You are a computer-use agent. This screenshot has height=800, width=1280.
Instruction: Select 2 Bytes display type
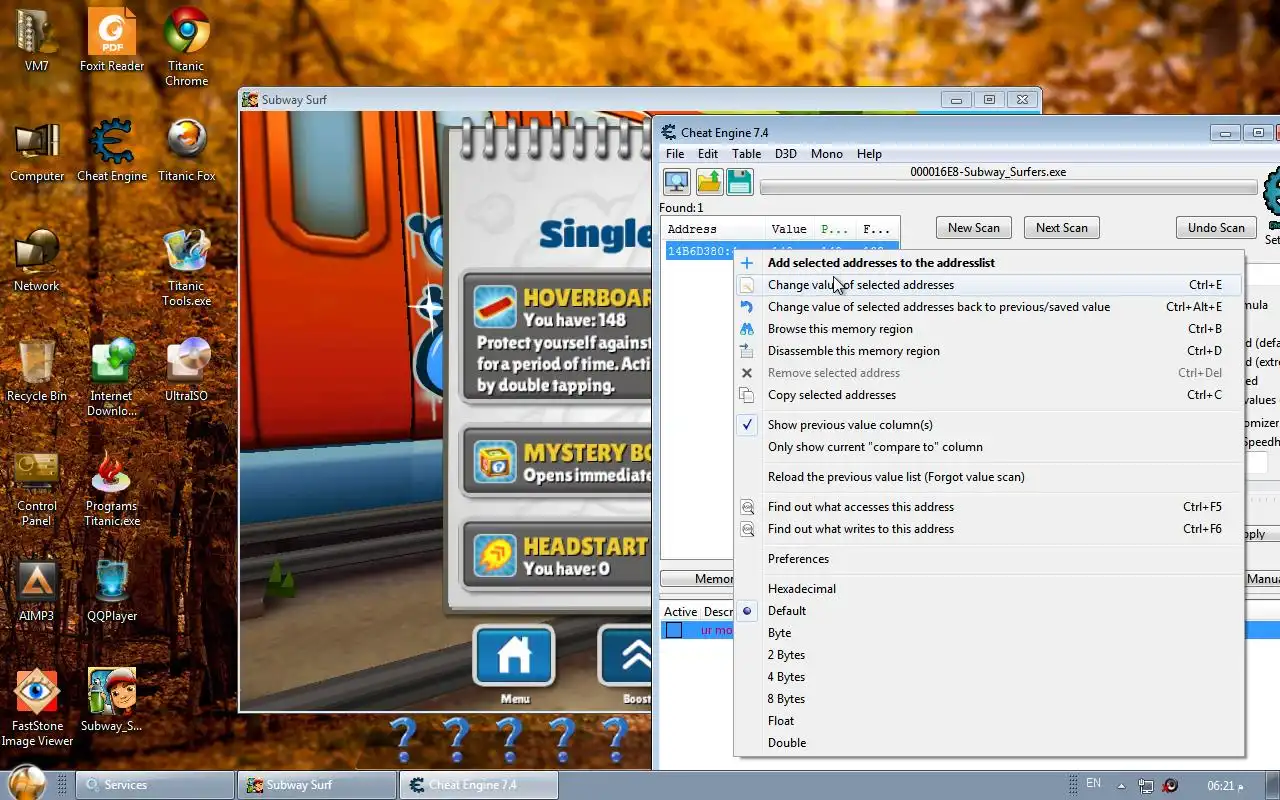pos(989,655)
